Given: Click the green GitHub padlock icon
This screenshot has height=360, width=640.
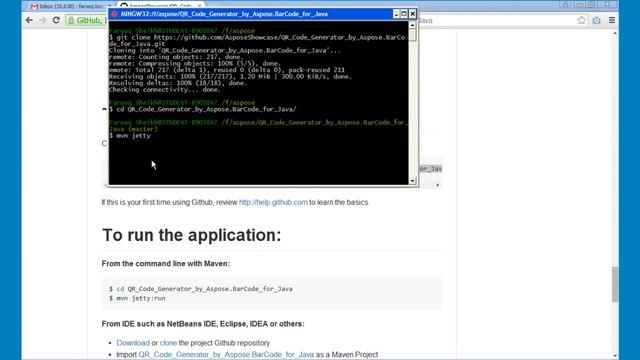Looking at the screenshot, I should click(x=71, y=20).
